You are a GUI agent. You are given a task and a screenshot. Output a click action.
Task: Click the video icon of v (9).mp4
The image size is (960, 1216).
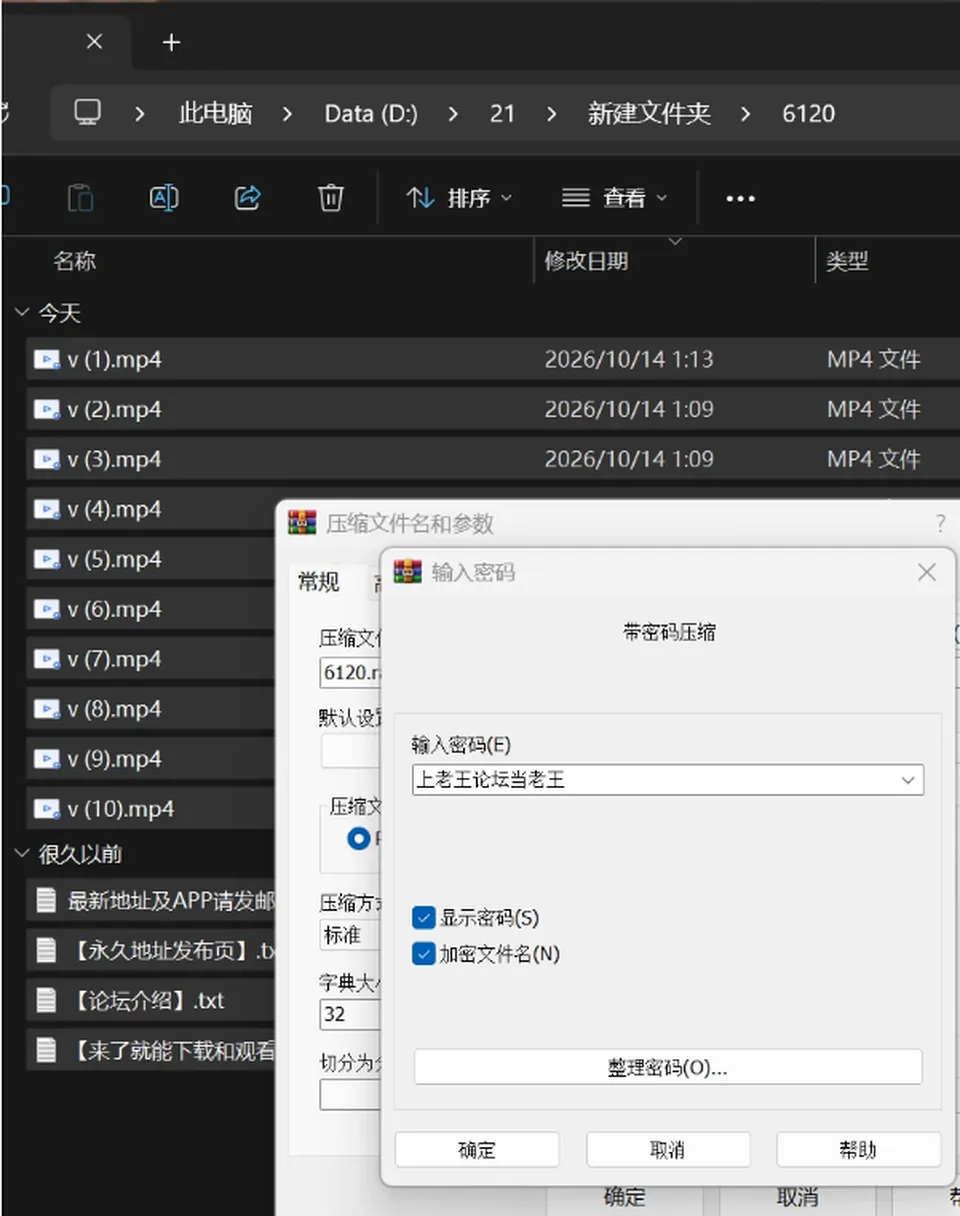(46, 760)
